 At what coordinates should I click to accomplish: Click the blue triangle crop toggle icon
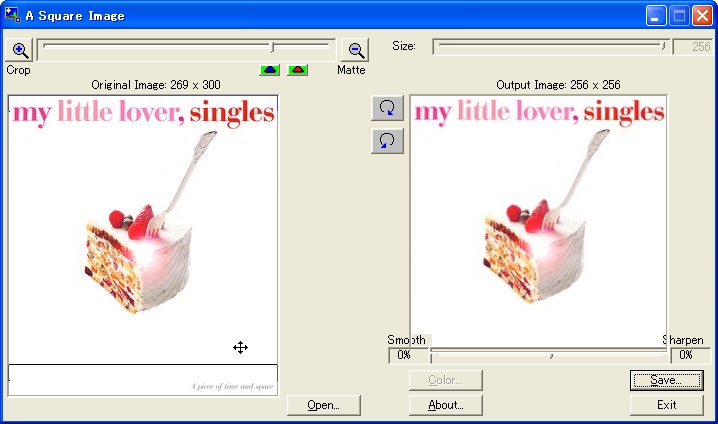pos(270,70)
